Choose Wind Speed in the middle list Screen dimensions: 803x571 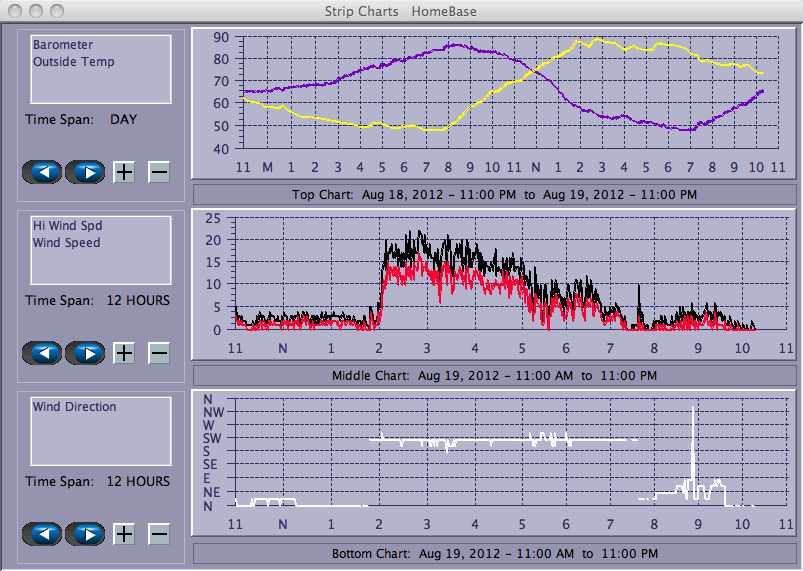click(x=66, y=243)
